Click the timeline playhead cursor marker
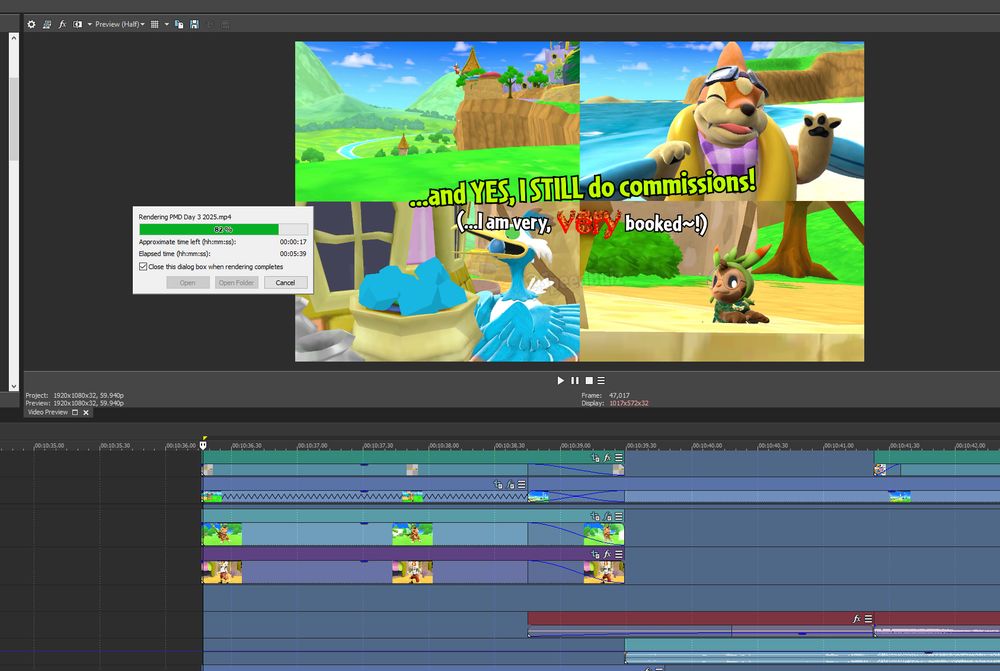The width and height of the screenshot is (1000, 671). pos(203,445)
